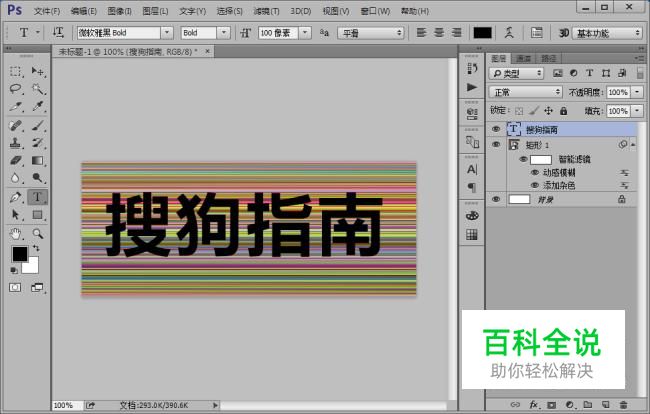Open the History panel icon
The height and width of the screenshot is (414, 650).
472,68
